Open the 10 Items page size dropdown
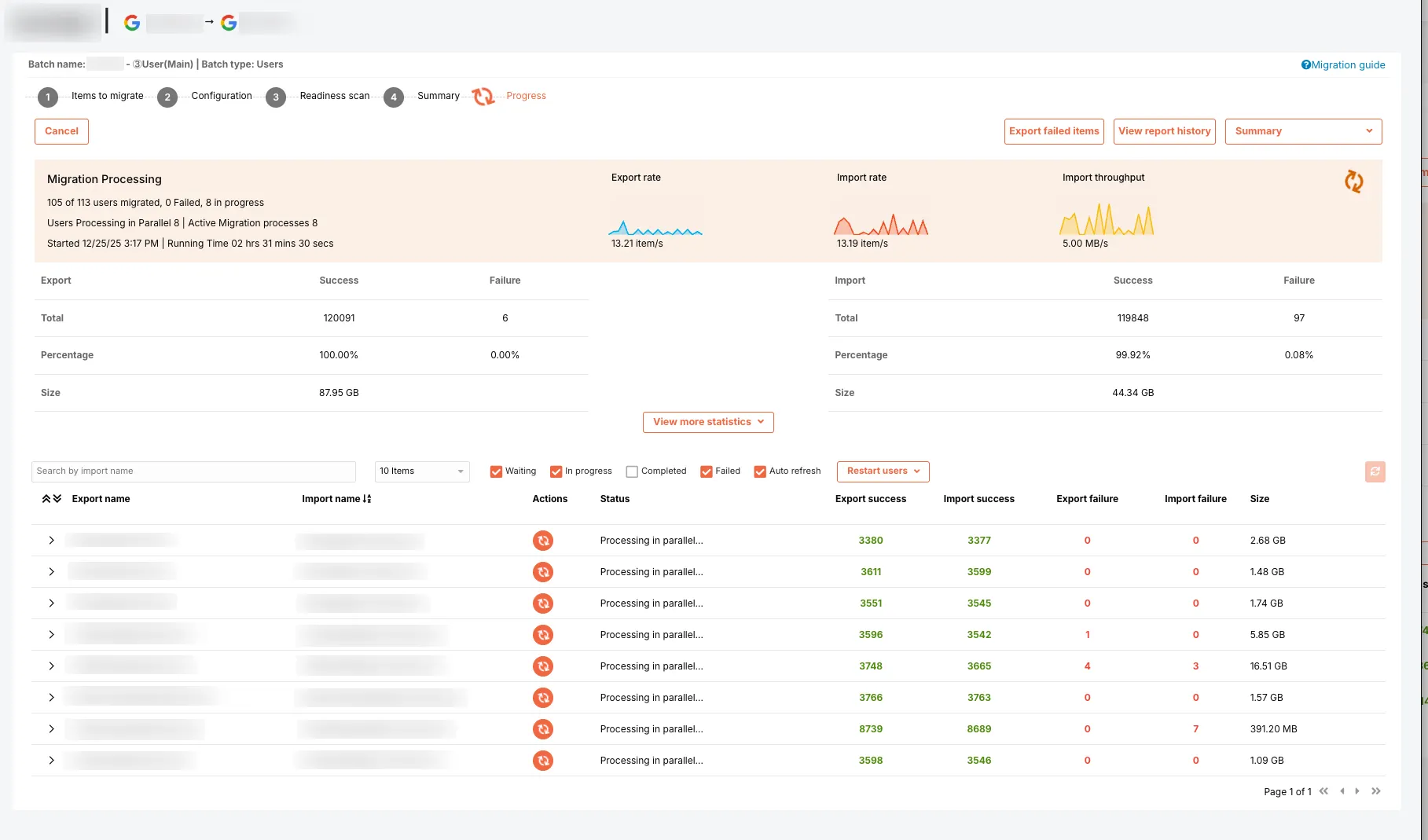The height and width of the screenshot is (840, 1428). point(421,471)
